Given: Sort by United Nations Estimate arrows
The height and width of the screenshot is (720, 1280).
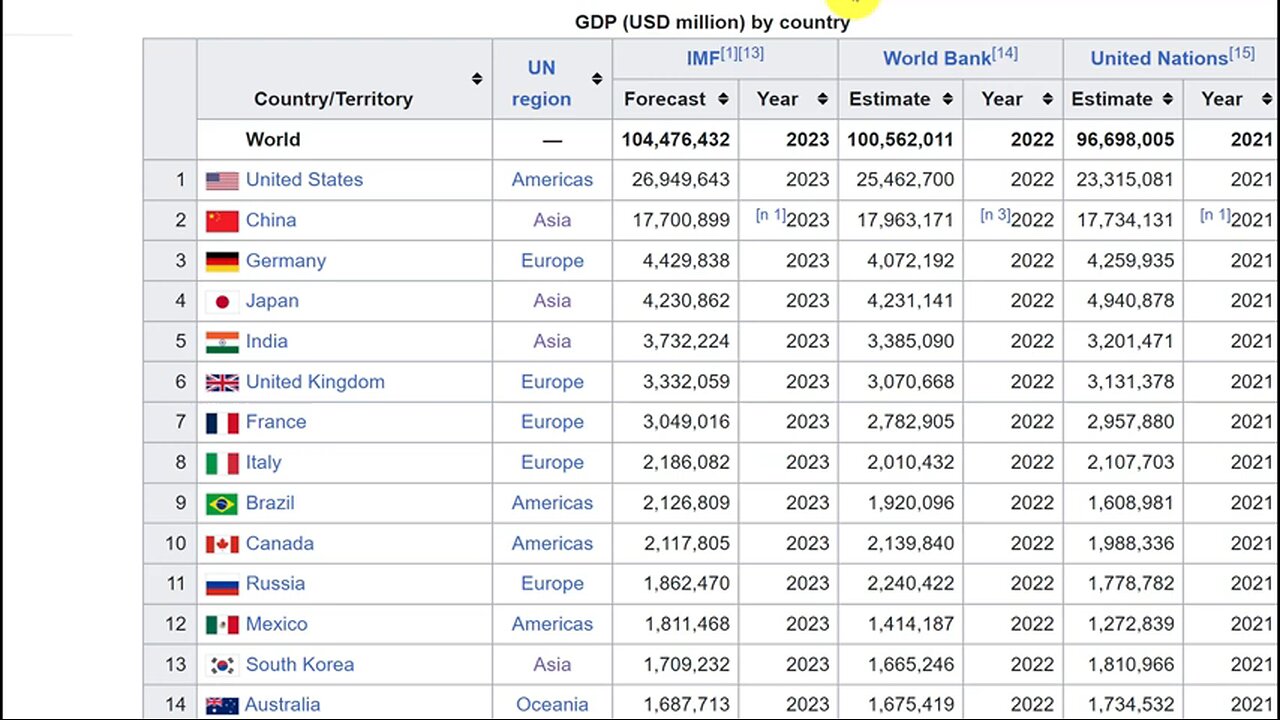Looking at the screenshot, I should [x=1167, y=99].
